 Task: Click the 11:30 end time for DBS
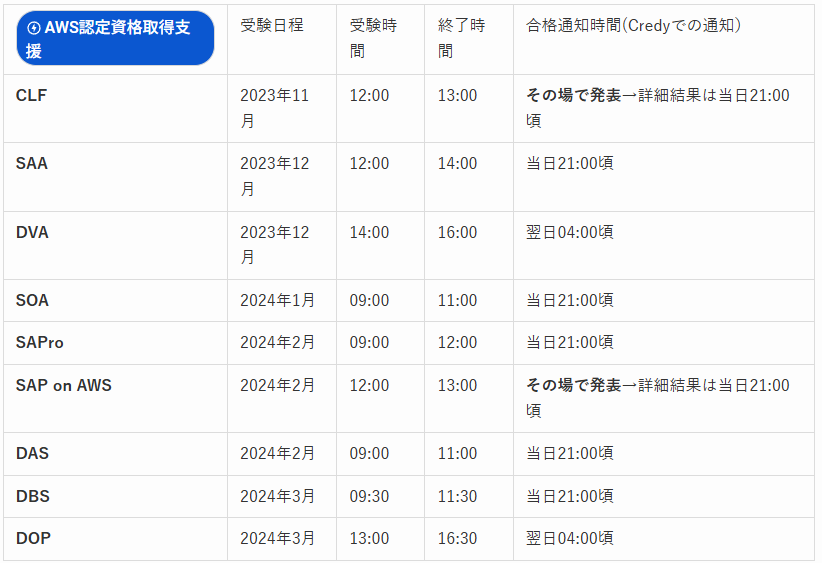click(458, 496)
